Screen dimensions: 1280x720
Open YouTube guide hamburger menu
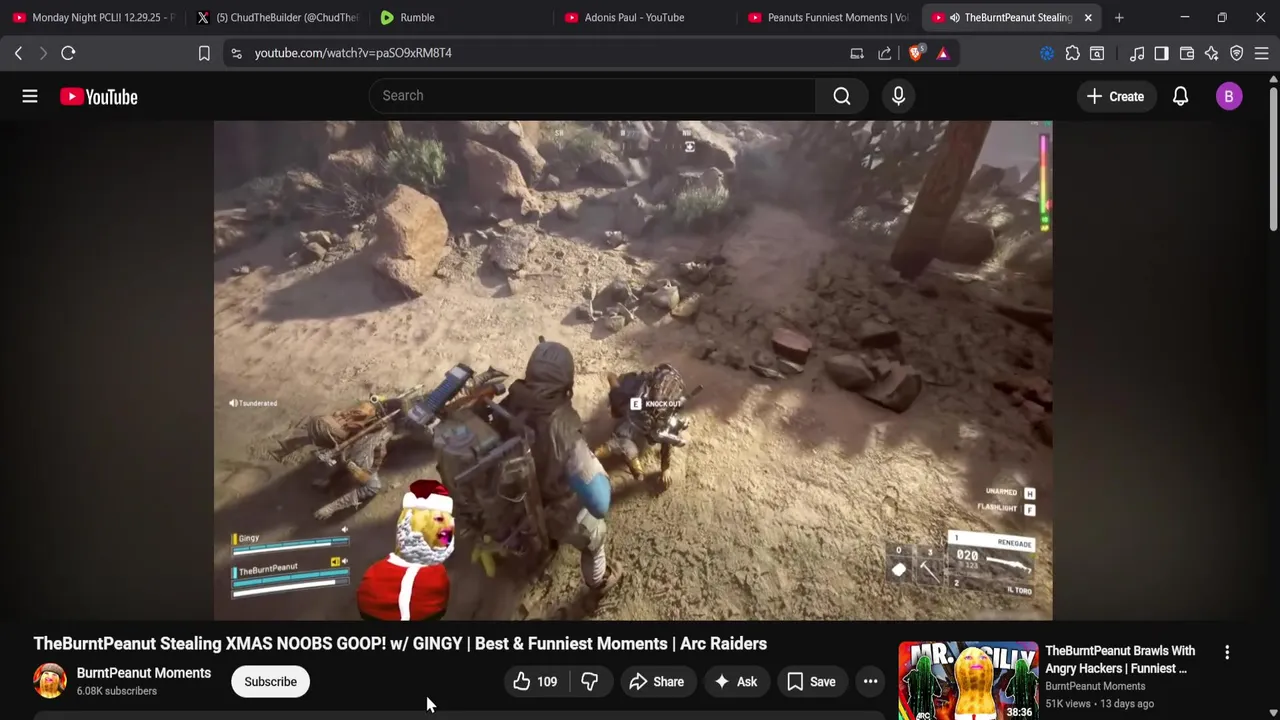point(30,96)
